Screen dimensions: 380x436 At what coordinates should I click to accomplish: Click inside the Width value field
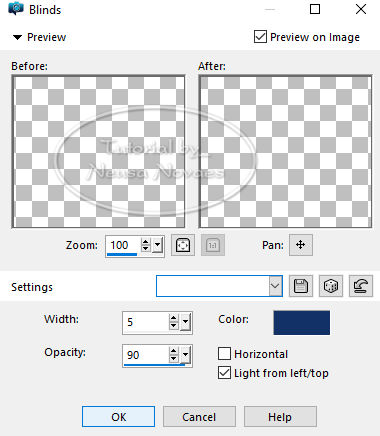coord(146,322)
